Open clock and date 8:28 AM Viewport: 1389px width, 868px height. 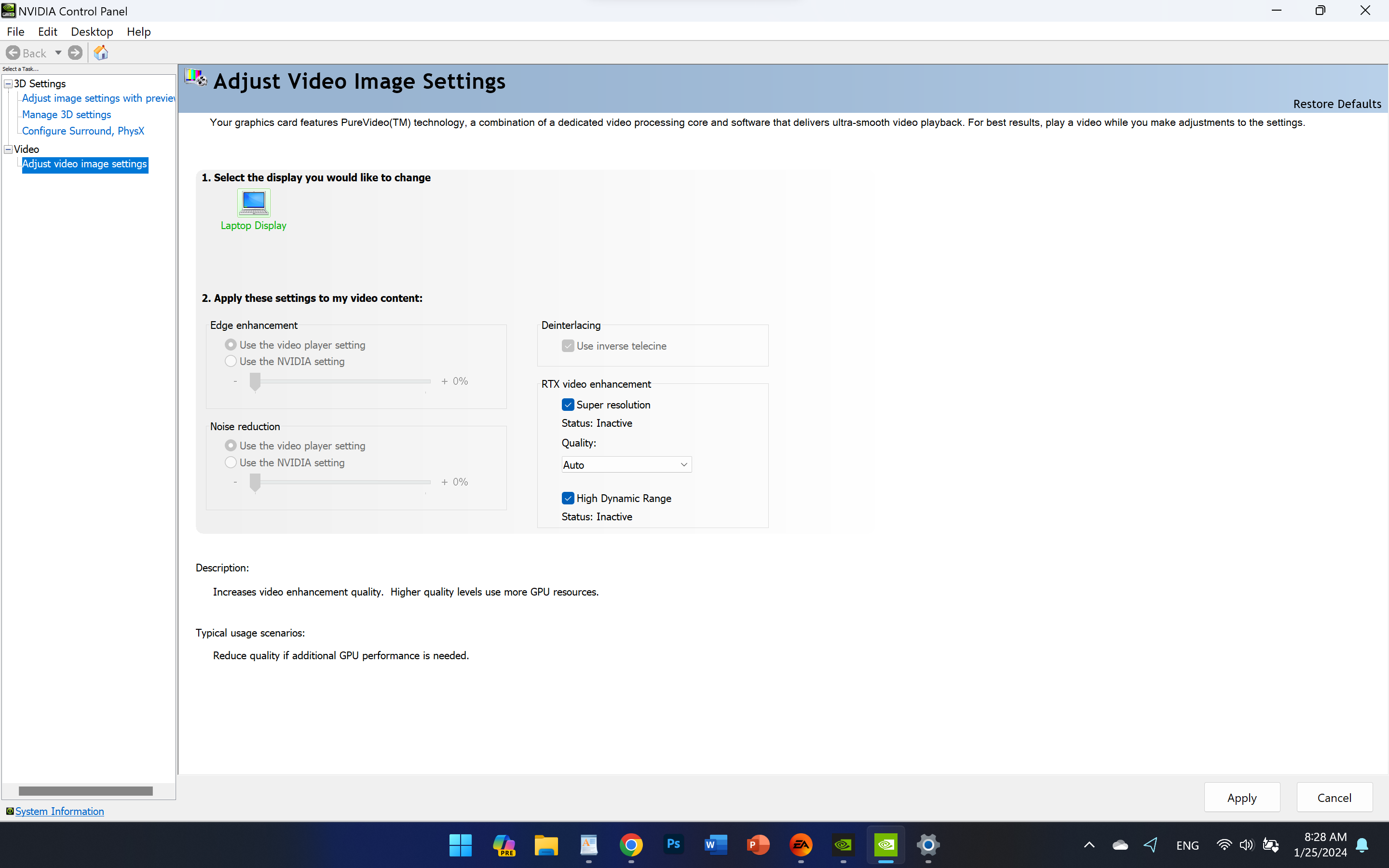coord(1320,844)
